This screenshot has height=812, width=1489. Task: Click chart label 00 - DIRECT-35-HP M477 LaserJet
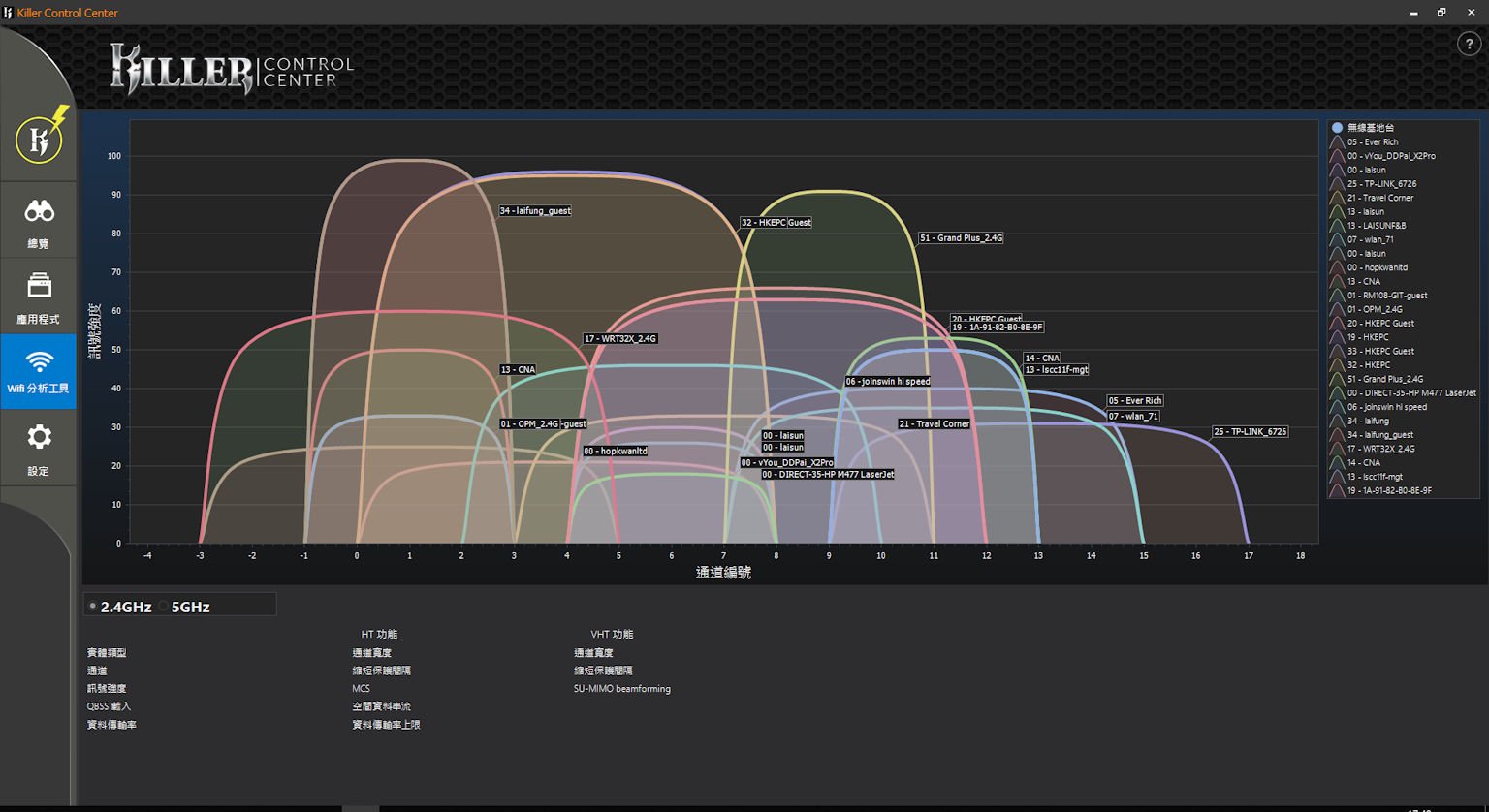[x=828, y=474]
